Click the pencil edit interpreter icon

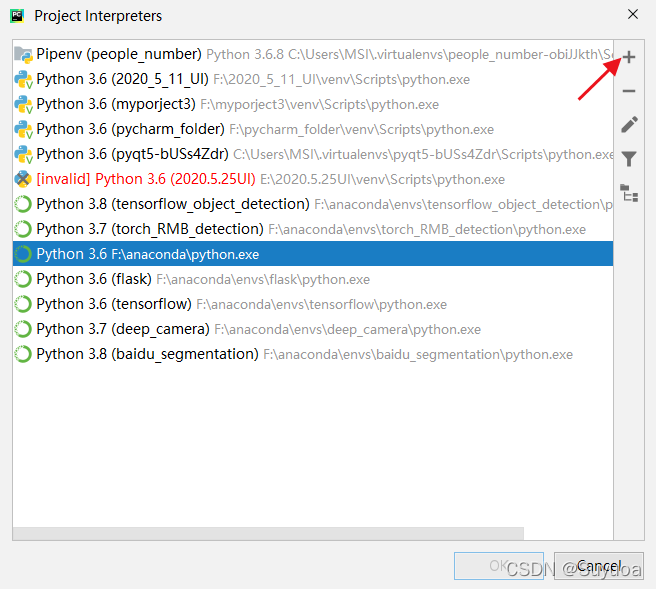coord(629,125)
